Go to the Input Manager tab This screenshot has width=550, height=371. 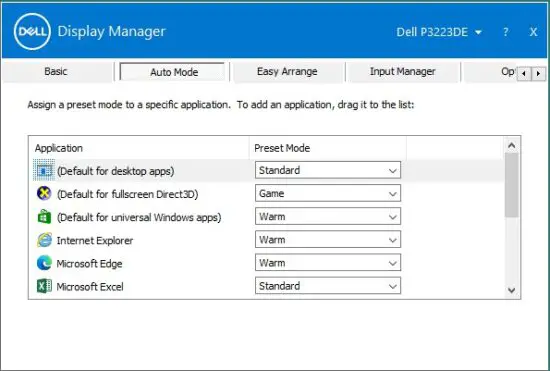(402, 72)
